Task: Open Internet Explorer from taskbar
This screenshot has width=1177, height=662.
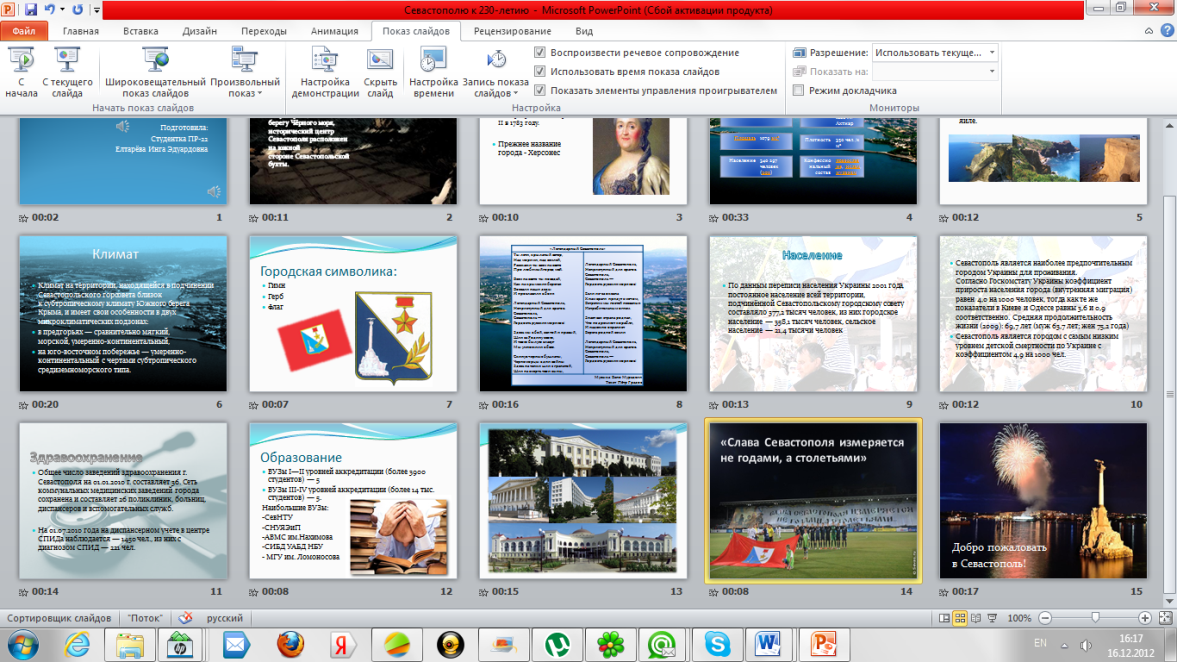Action: point(77,645)
